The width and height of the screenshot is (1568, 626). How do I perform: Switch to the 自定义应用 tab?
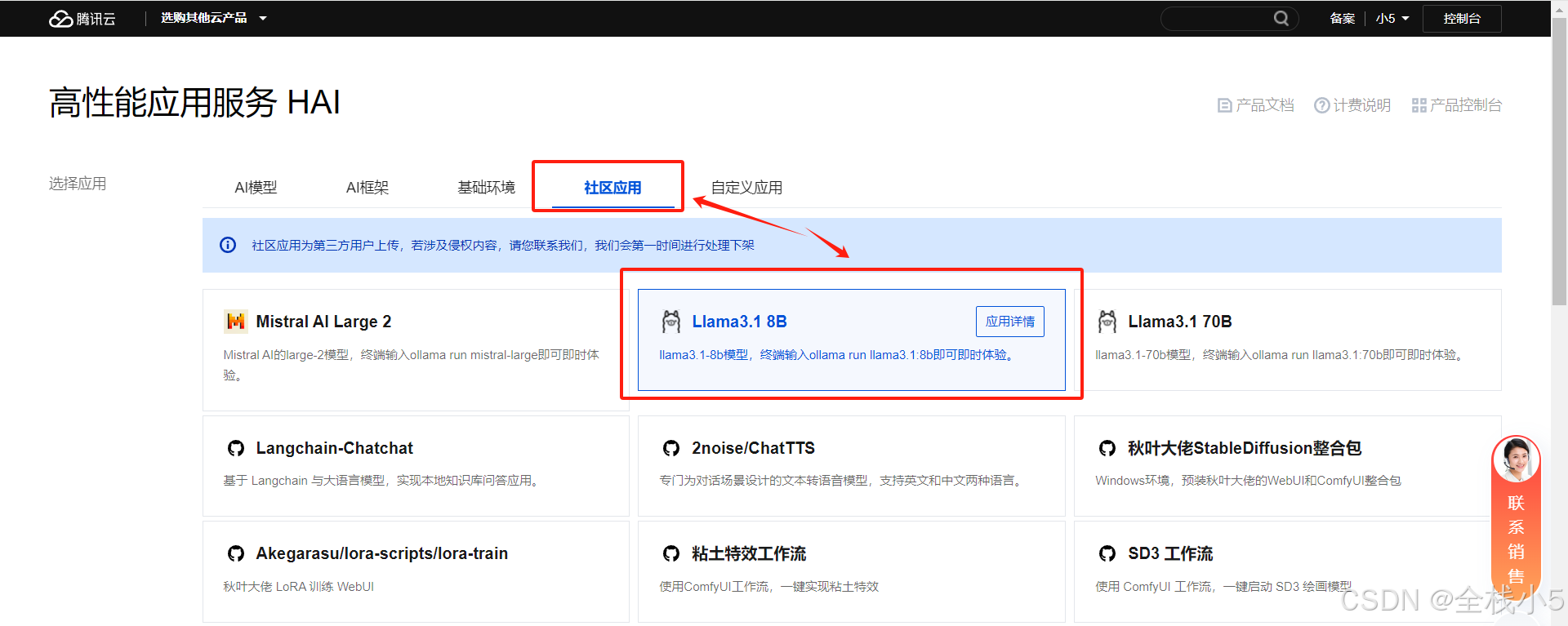point(746,188)
